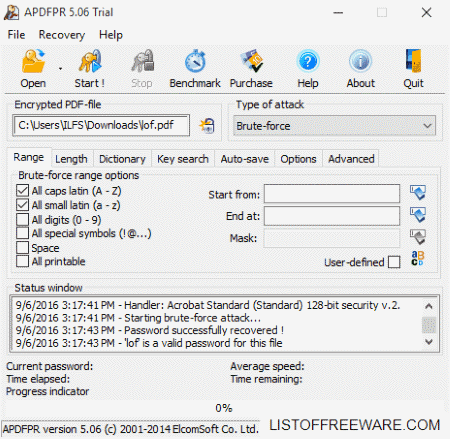Click the Start from input field
Viewport: 450px width, 439px height.
pos(332,194)
